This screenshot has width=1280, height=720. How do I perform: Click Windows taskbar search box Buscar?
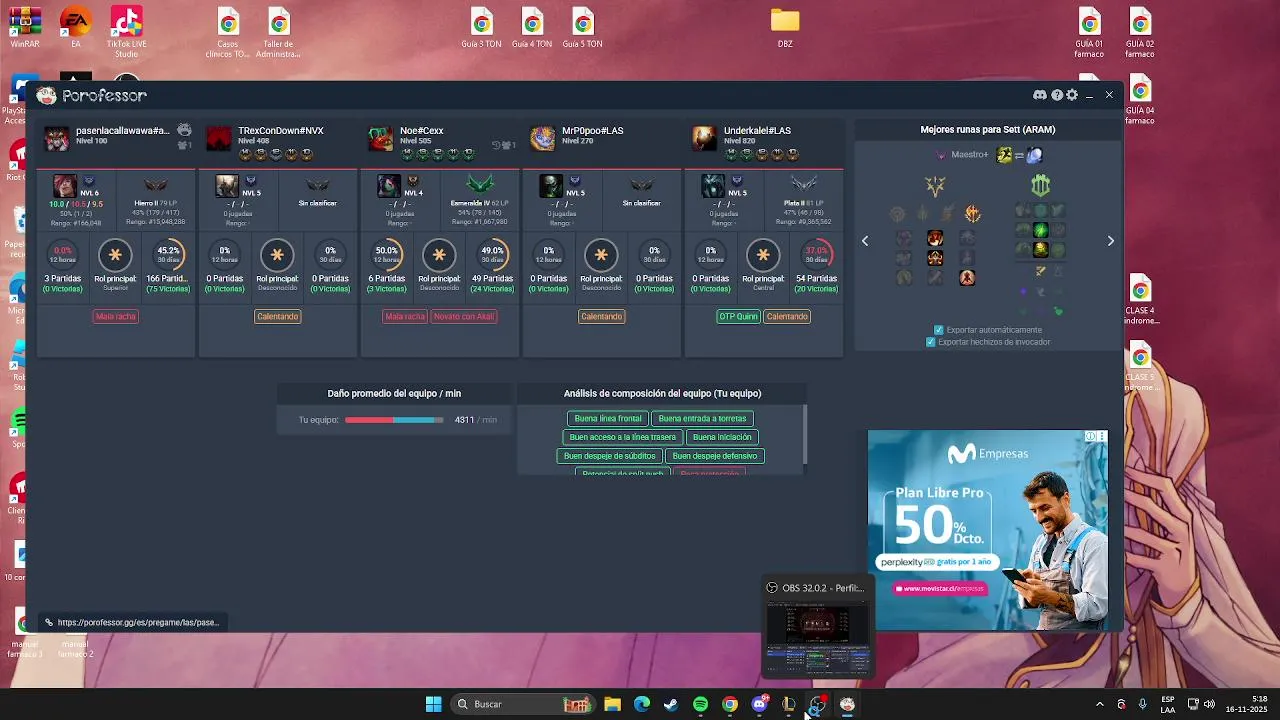[522, 704]
